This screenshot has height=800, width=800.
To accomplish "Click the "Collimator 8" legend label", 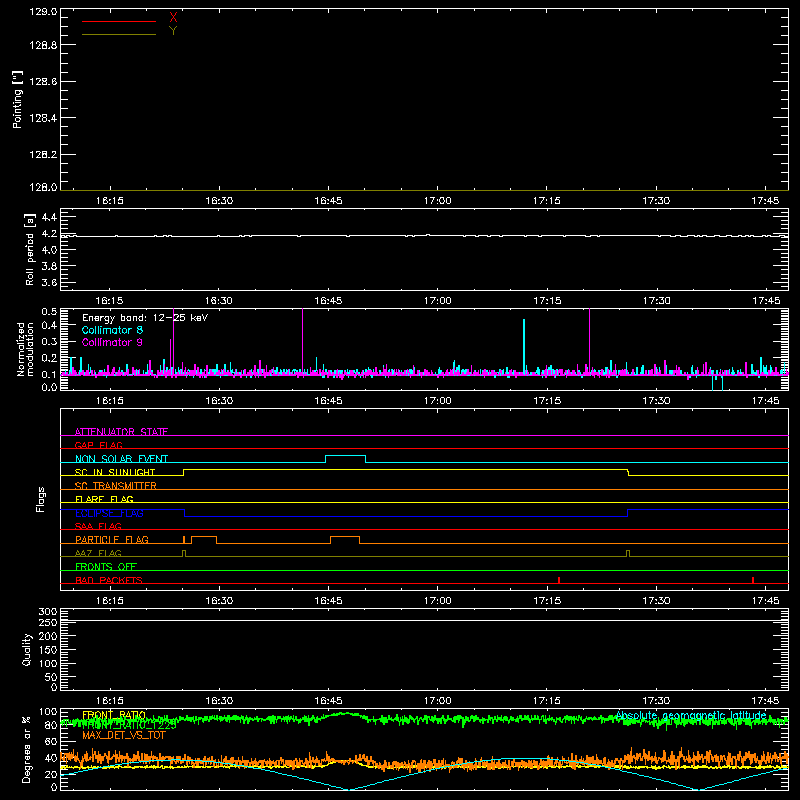I will click(x=112, y=330).
